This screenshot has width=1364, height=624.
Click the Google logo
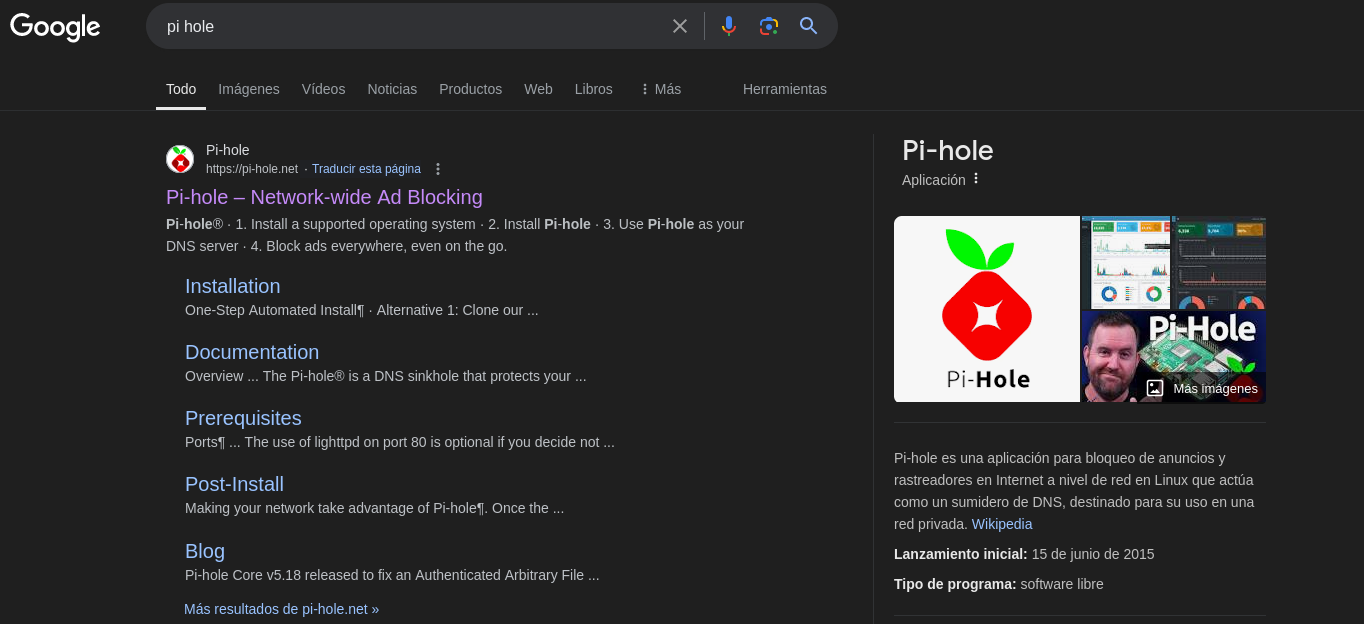tap(55, 27)
